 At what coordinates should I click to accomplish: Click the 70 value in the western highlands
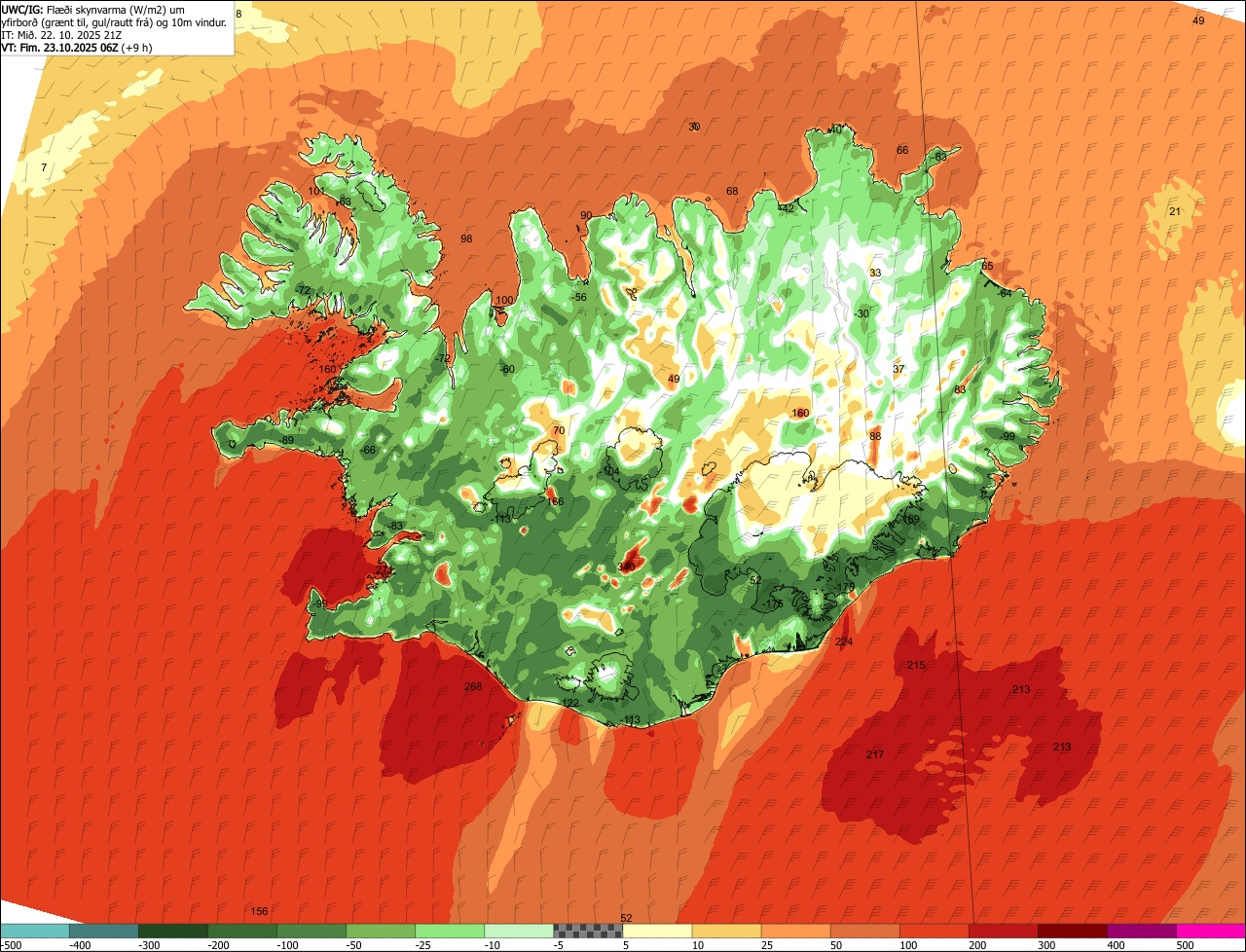pos(559,430)
